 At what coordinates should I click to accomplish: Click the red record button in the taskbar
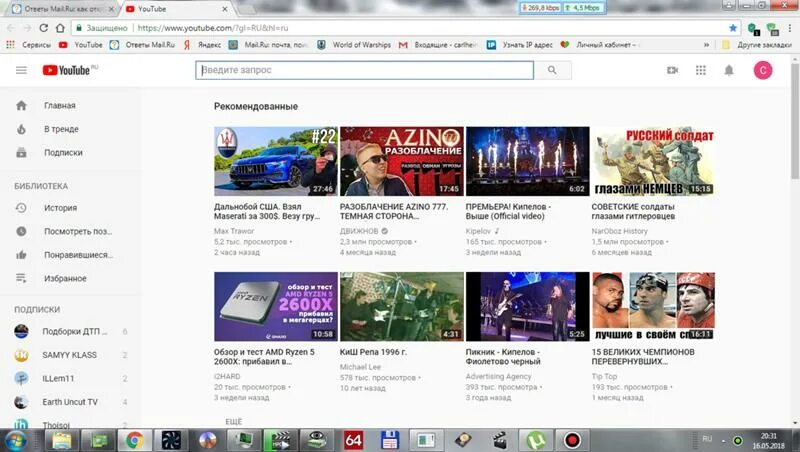click(x=572, y=440)
